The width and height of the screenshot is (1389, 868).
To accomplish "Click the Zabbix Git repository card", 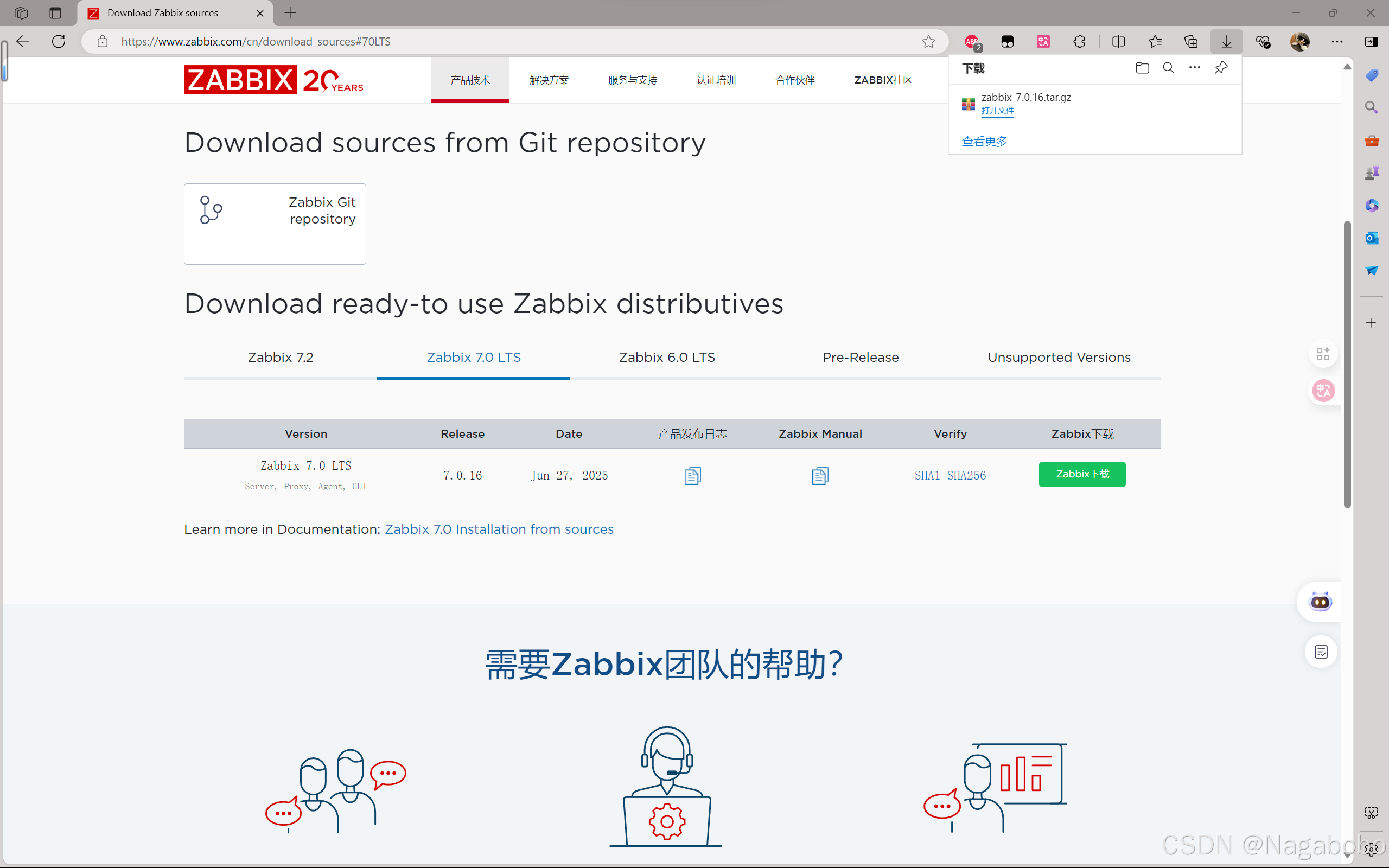I will (275, 224).
